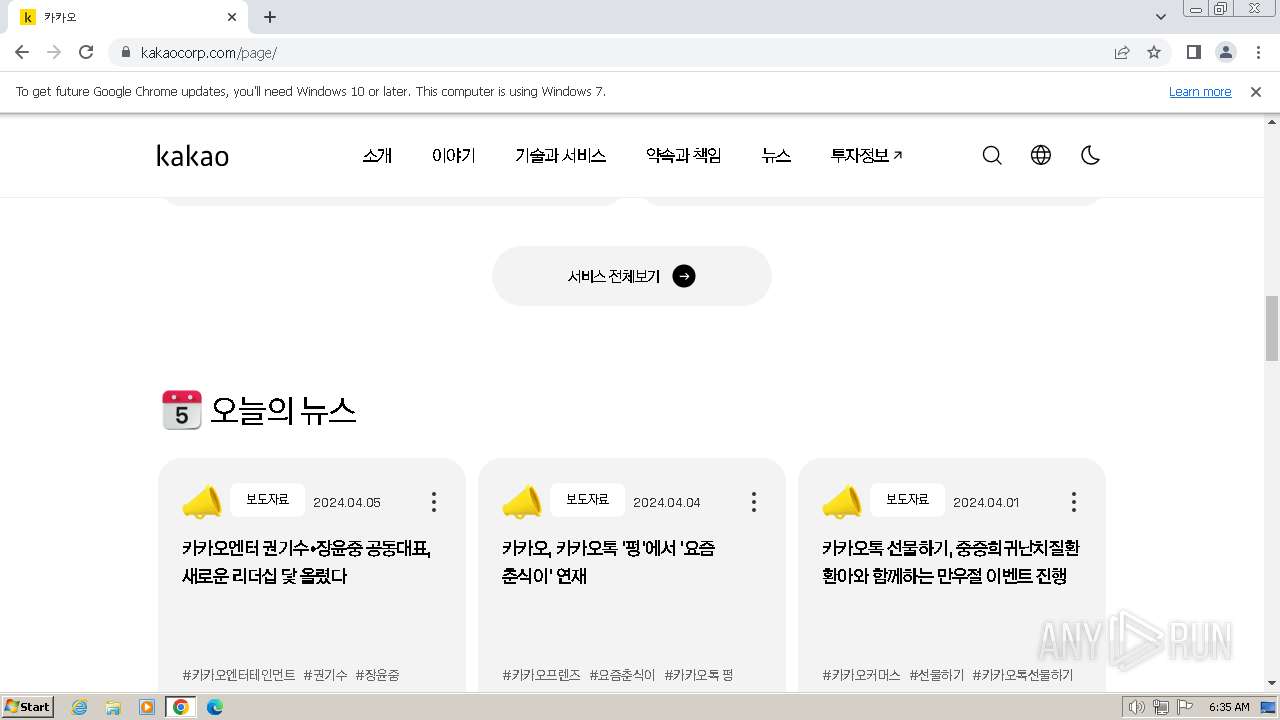Open Microsoft Edge from taskbar
The image size is (1280, 720).
pyautogui.click(x=215, y=707)
